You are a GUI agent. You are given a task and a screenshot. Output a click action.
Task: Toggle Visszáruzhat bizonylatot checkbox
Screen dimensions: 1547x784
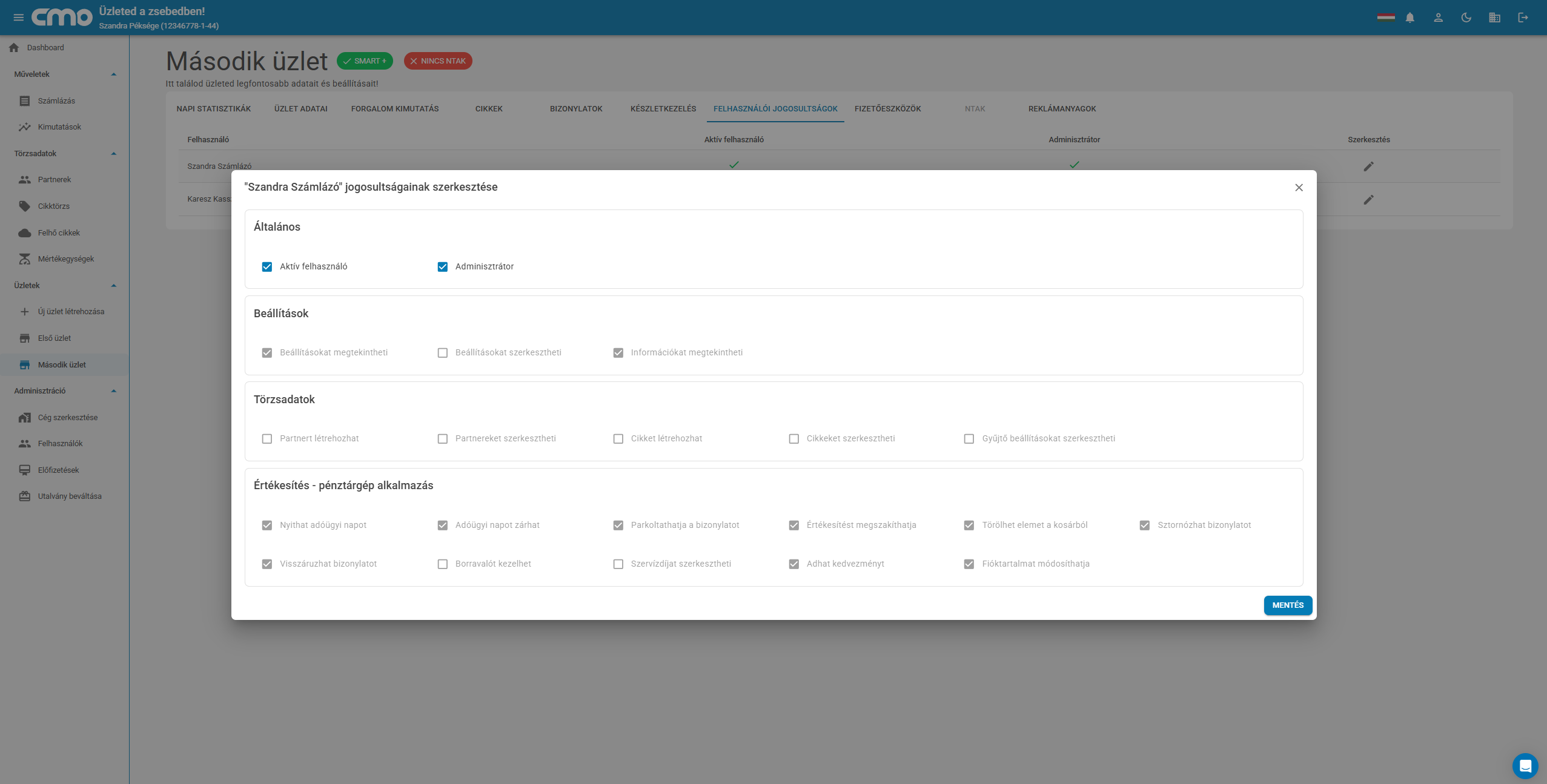click(267, 564)
